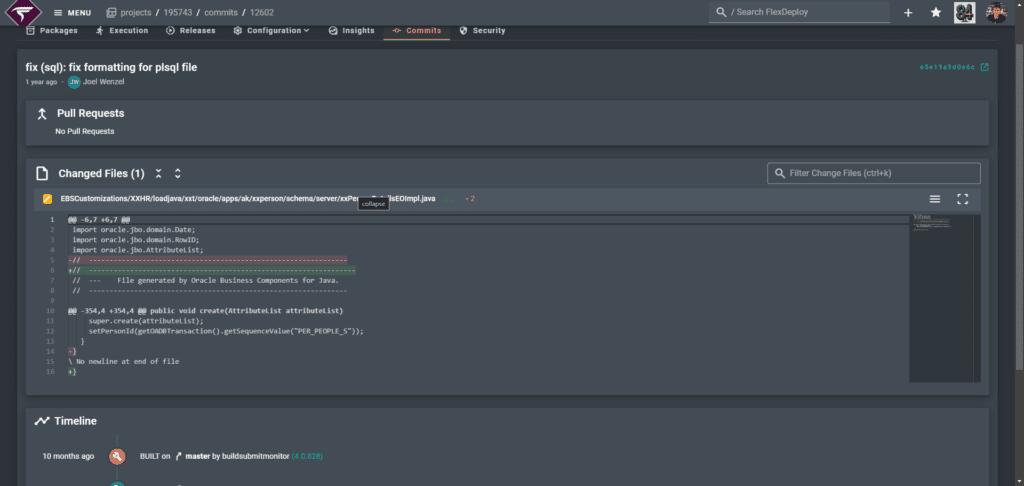1024x486 pixels.
Task: Focus Filter Change Files field
Action: tap(874, 173)
